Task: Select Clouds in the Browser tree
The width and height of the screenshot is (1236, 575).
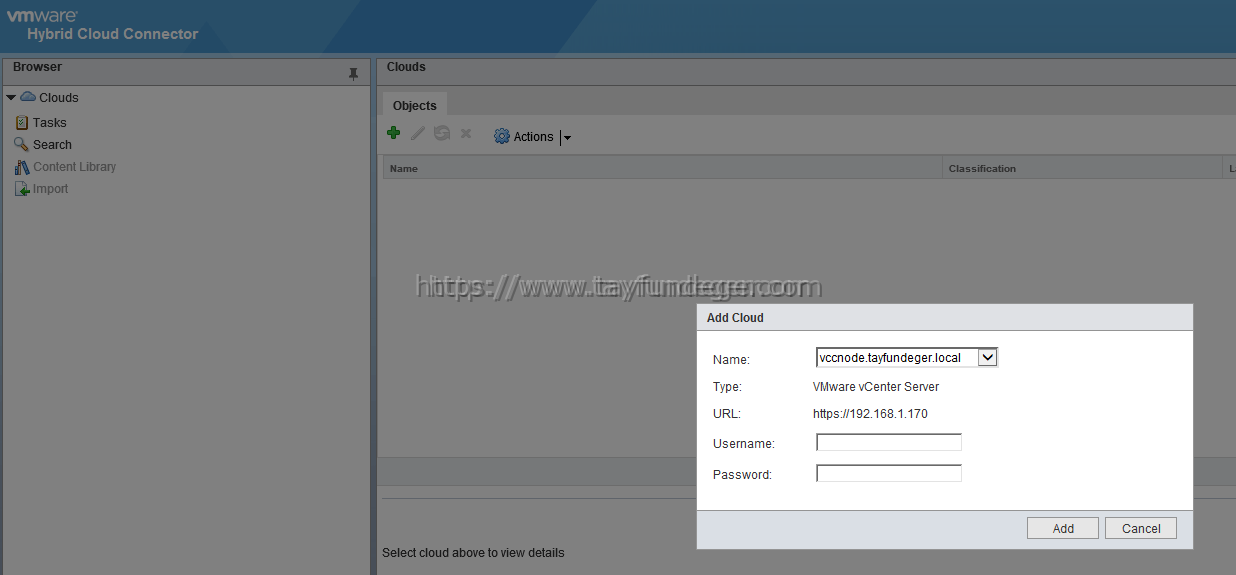Action: [59, 98]
